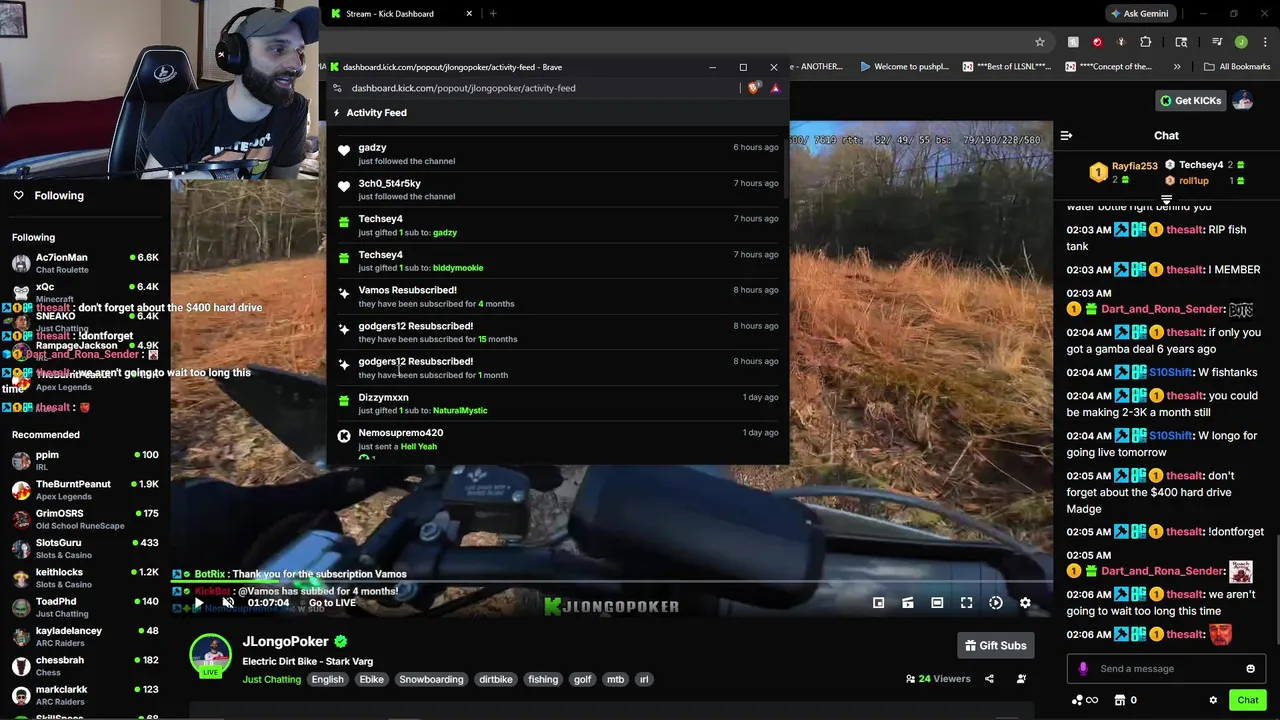Image resolution: width=1280 pixels, height=720 pixels.
Task: Select the Ebike tag
Action: pyautogui.click(x=371, y=679)
